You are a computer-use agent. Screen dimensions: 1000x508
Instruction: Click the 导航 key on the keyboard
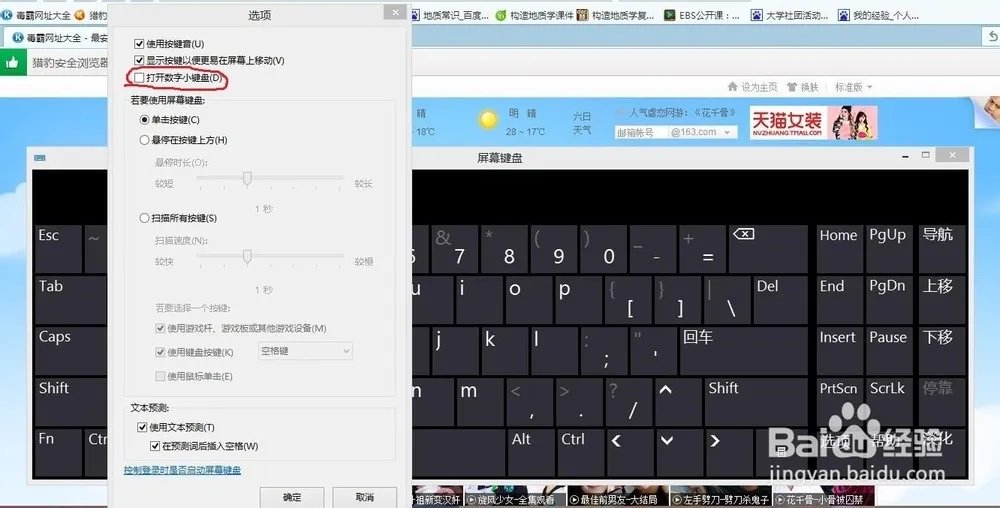tap(941, 249)
